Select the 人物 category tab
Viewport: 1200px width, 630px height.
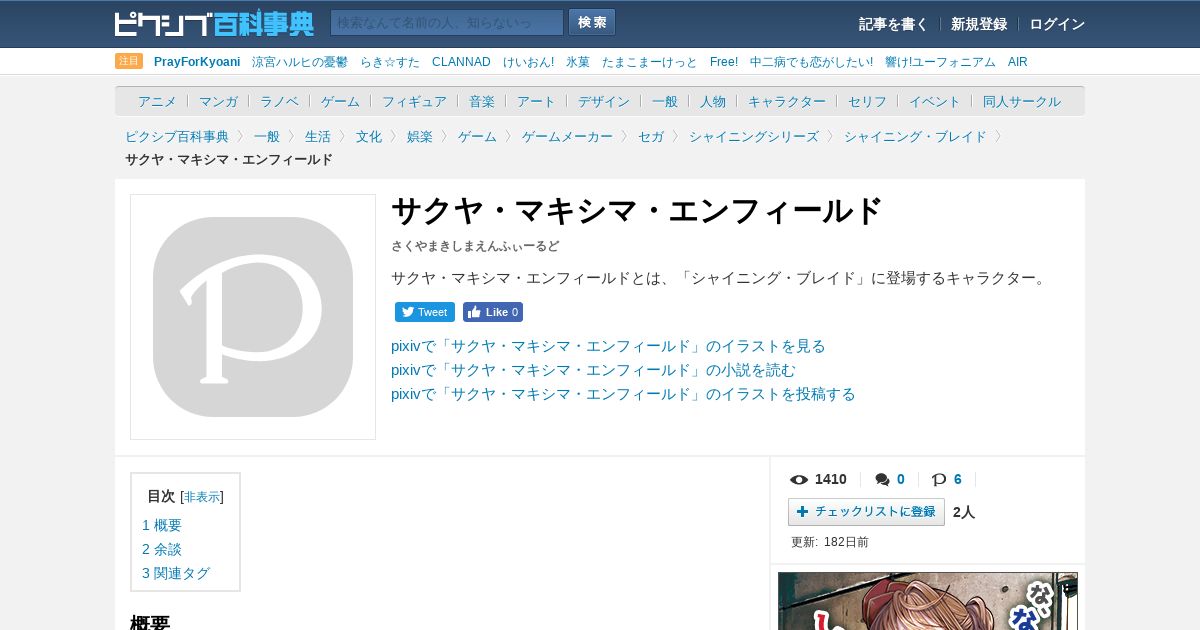[x=713, y=101]
